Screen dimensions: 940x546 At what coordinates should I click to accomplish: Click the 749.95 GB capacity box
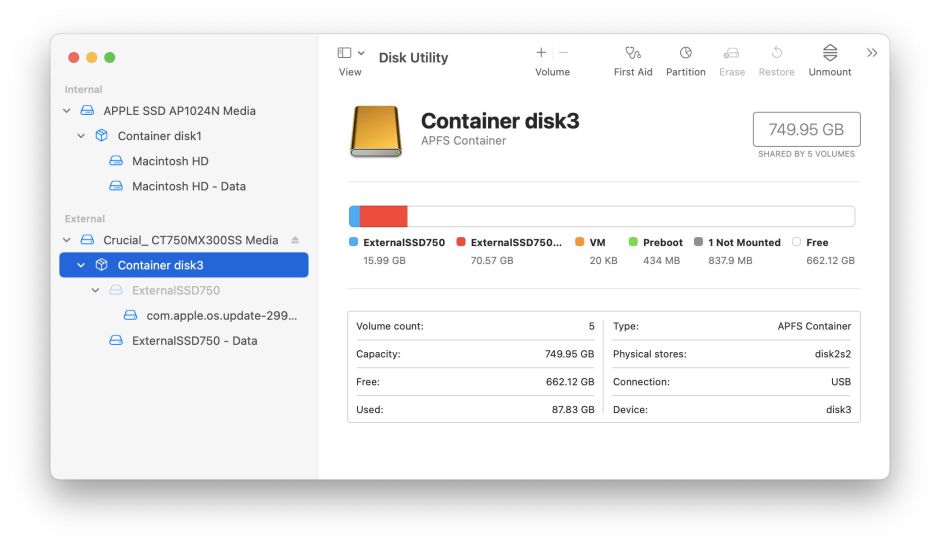[806, 130]
